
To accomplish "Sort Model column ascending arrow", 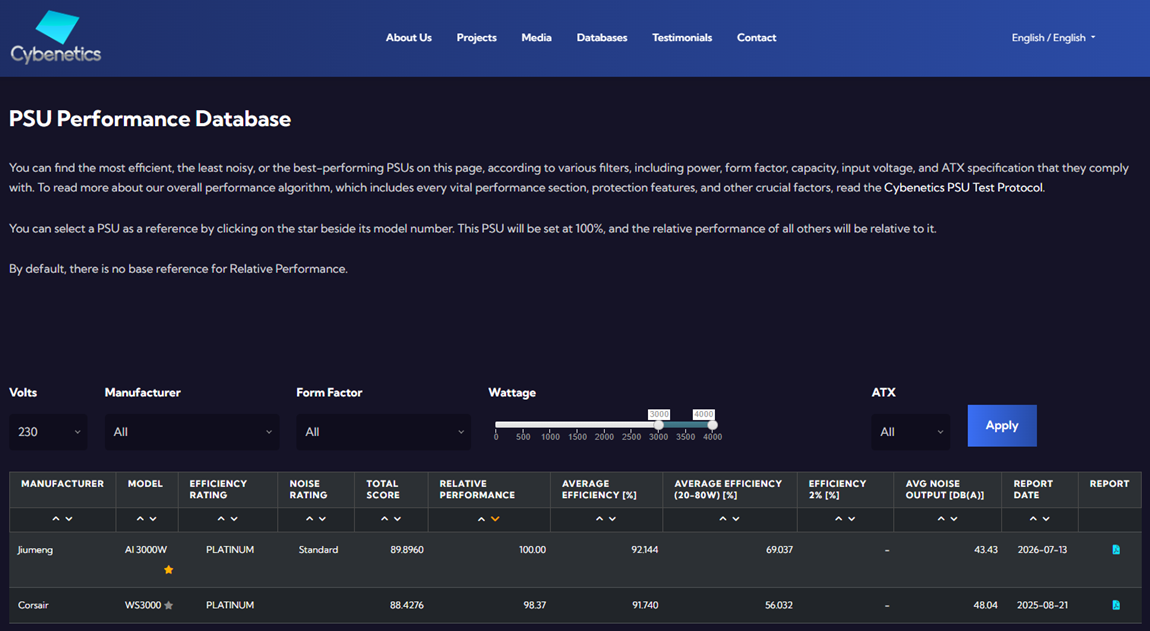I will tap(140, 519).
